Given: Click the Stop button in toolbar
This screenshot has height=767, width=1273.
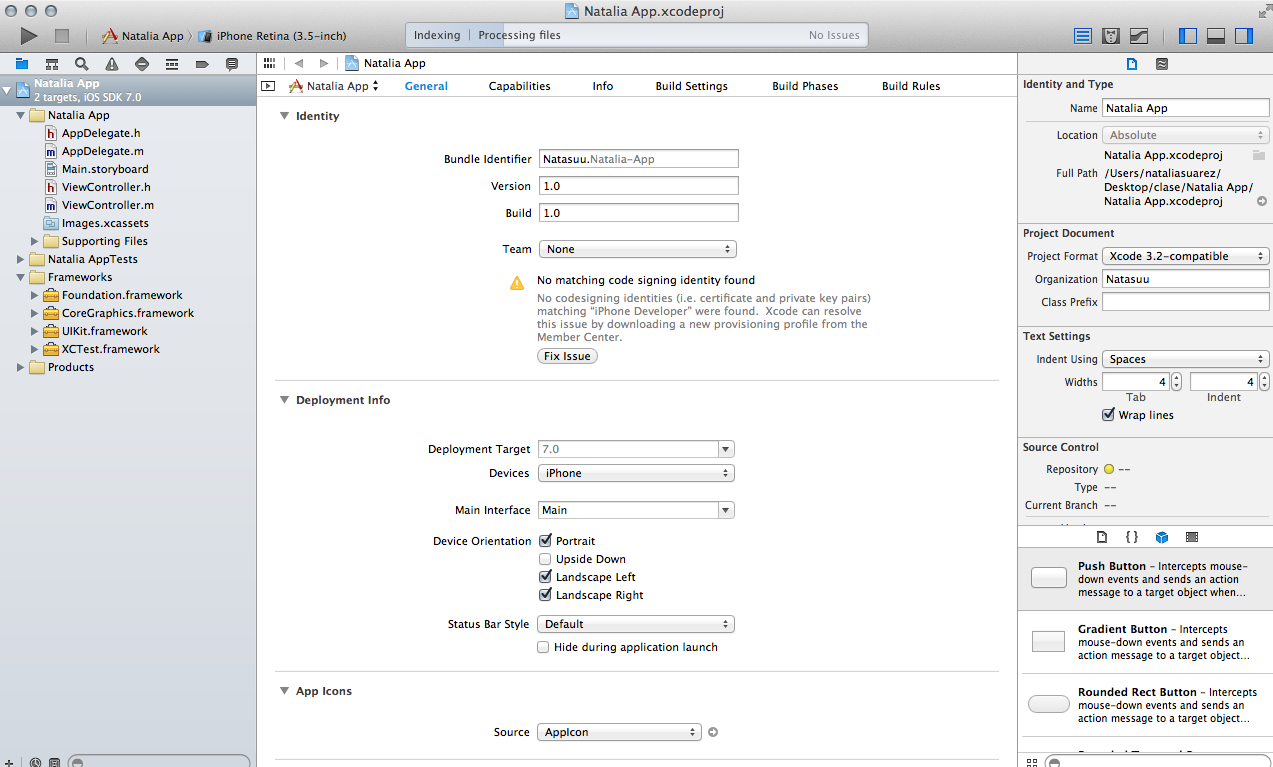Looking at the screenshot, I should tap(62, 36).
